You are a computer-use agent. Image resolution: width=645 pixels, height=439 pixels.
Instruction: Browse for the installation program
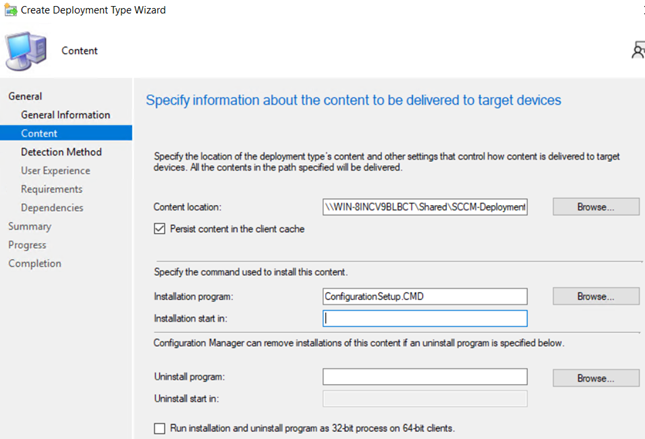pos(595,297)
